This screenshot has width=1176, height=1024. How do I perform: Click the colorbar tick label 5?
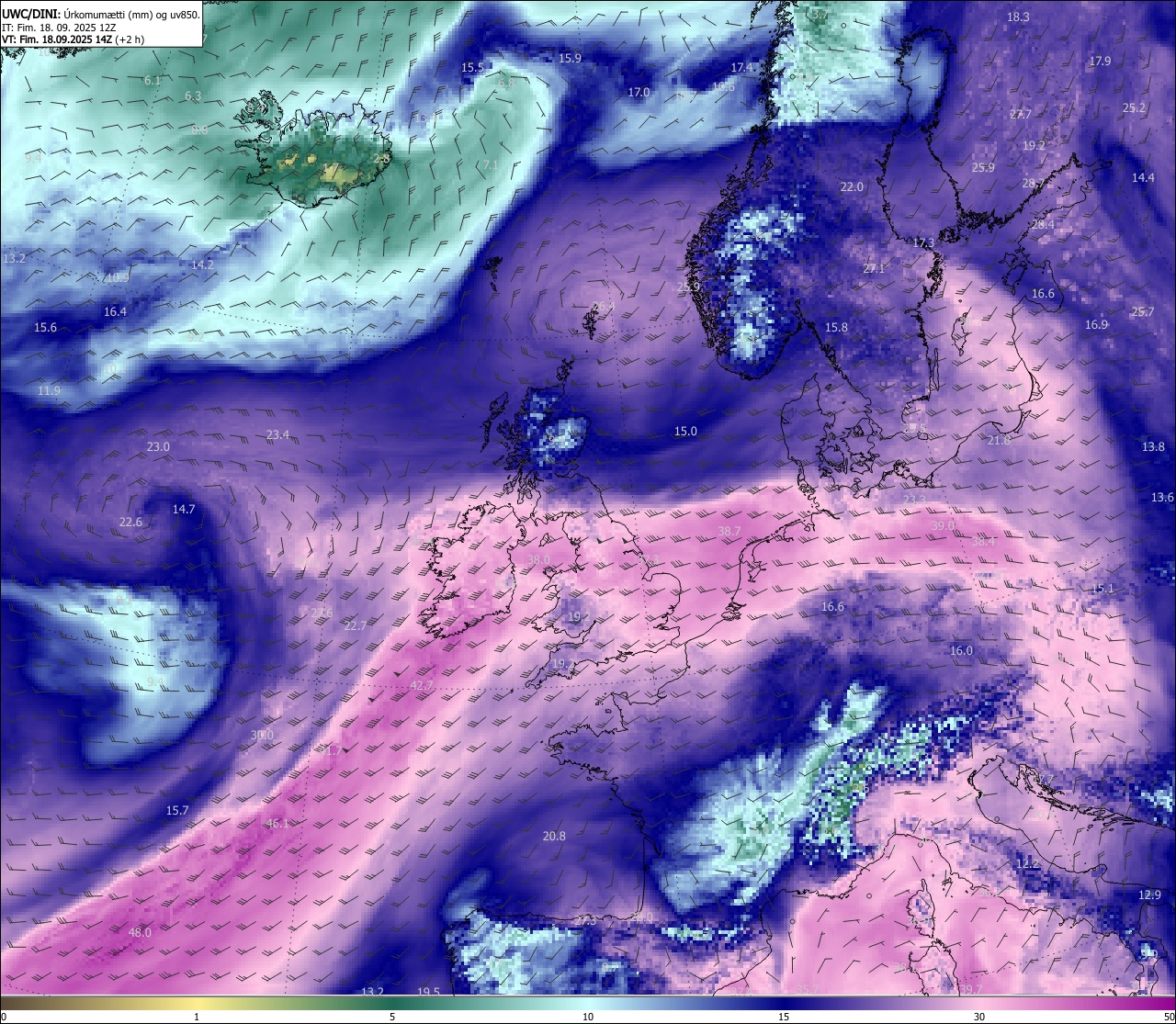(392, 1017)
